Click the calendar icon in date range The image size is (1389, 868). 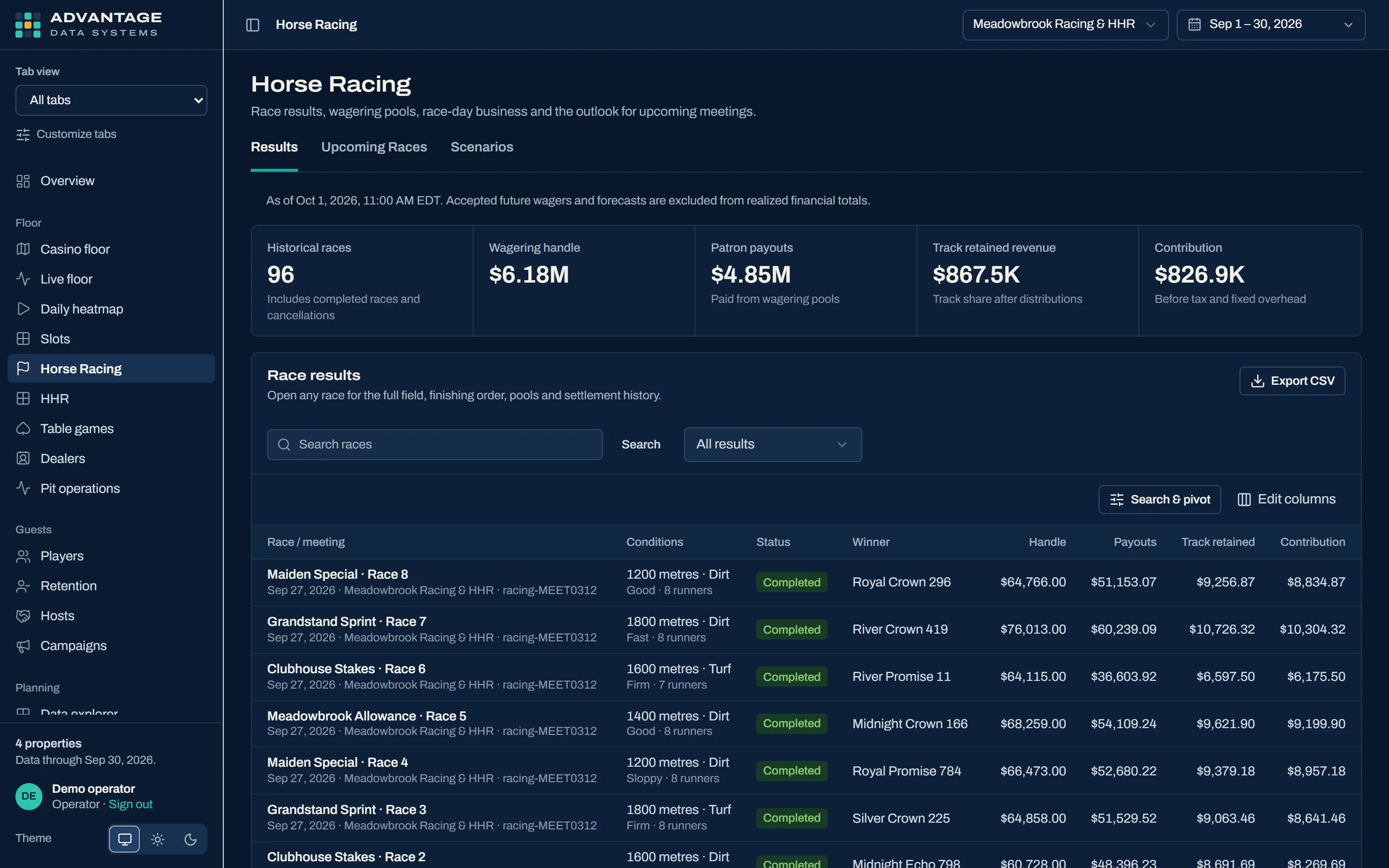(x=1195, y=24)
